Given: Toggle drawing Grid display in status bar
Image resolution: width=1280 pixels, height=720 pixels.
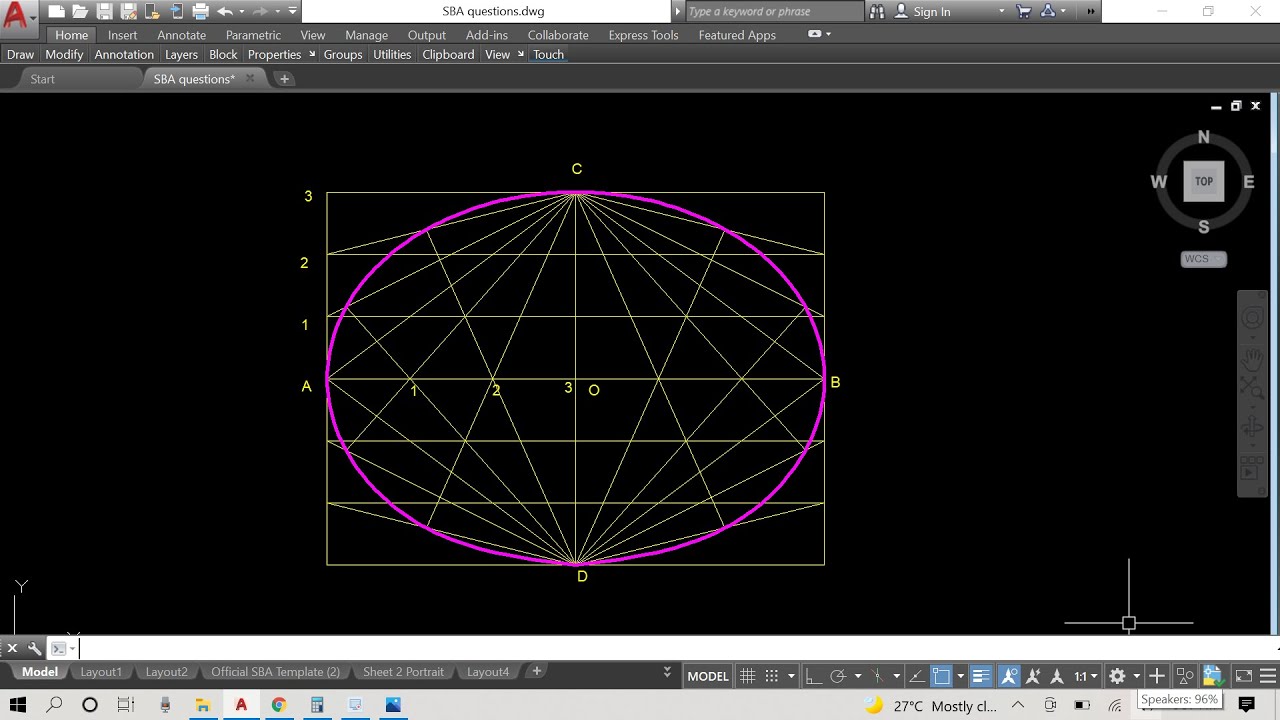Looking at the screenshot, I should pyautogui.click(x=747, y=676).
